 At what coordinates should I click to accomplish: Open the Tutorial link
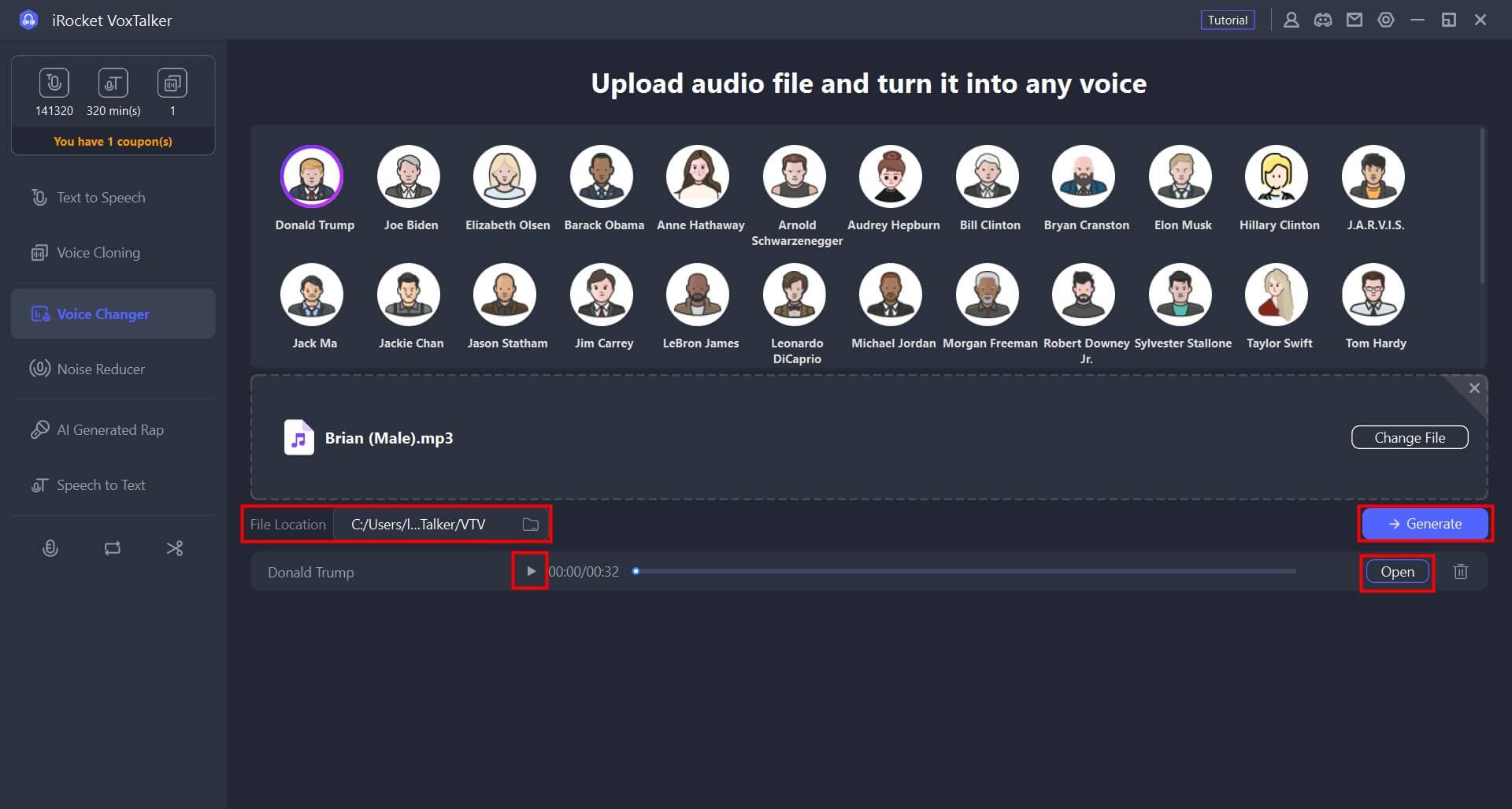click(x=1228, y=20)
